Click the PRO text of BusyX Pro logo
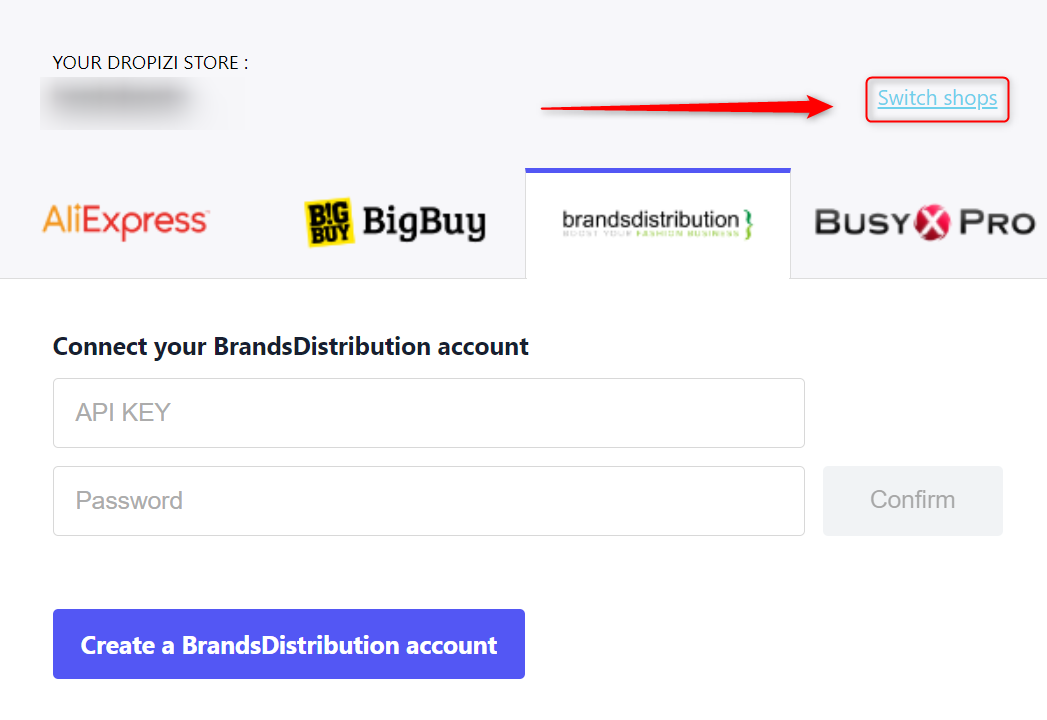This screenshot has width=1047, height=720. point(997,223)
